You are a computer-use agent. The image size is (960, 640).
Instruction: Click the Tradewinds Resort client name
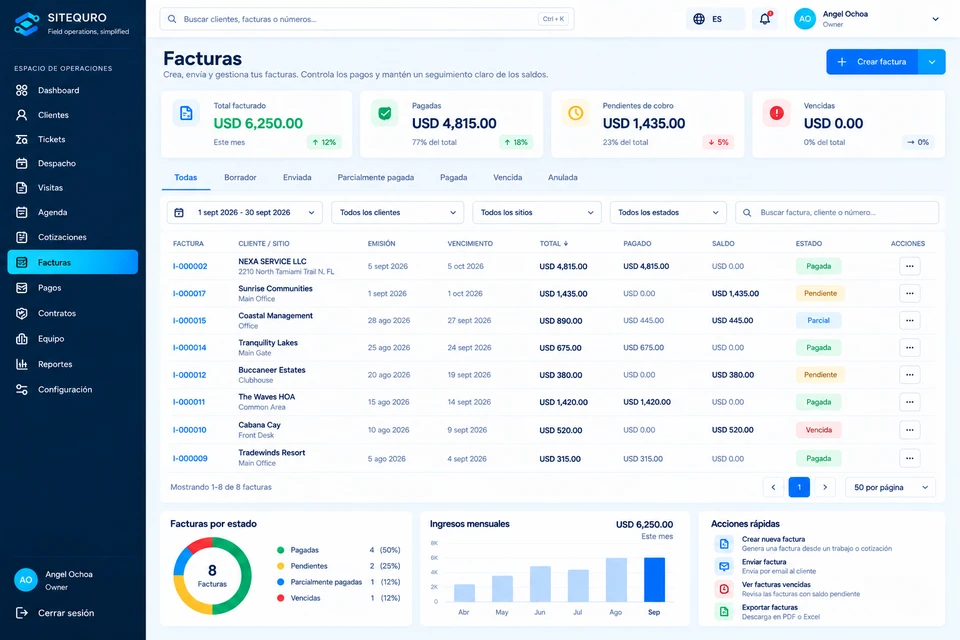tap(272, 453)
